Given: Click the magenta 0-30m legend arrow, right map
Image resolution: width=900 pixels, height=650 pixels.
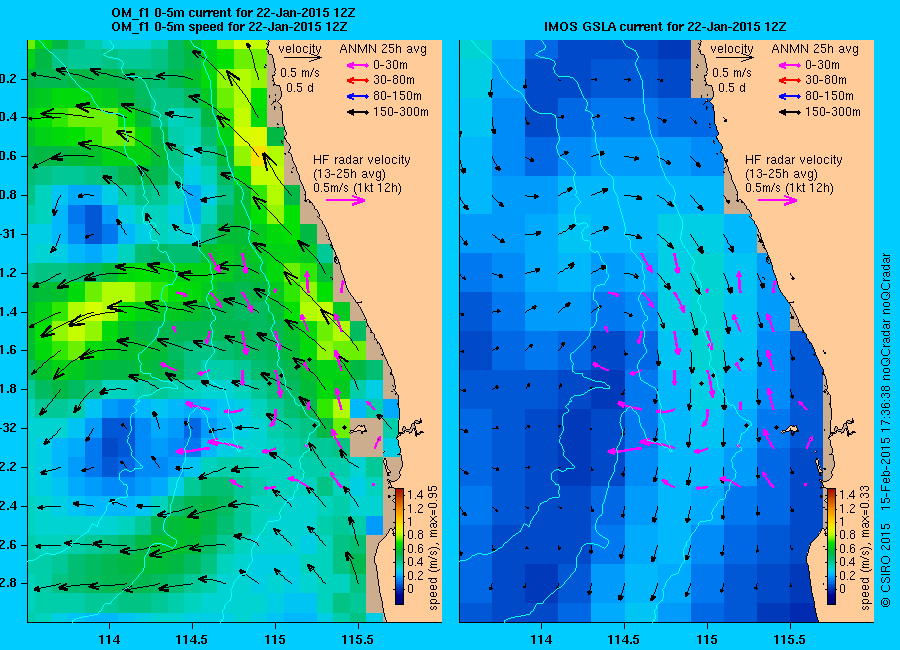Looking at the screenshot, I should pyautogui.click(x=790, y=65).
